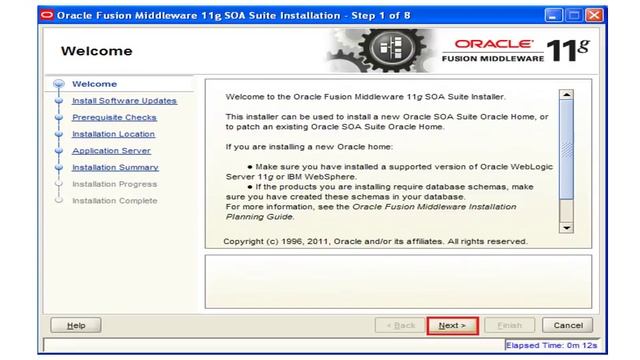Click the status bar field at the bottom
Screen dimensions: 640x360
pos(273,346)
